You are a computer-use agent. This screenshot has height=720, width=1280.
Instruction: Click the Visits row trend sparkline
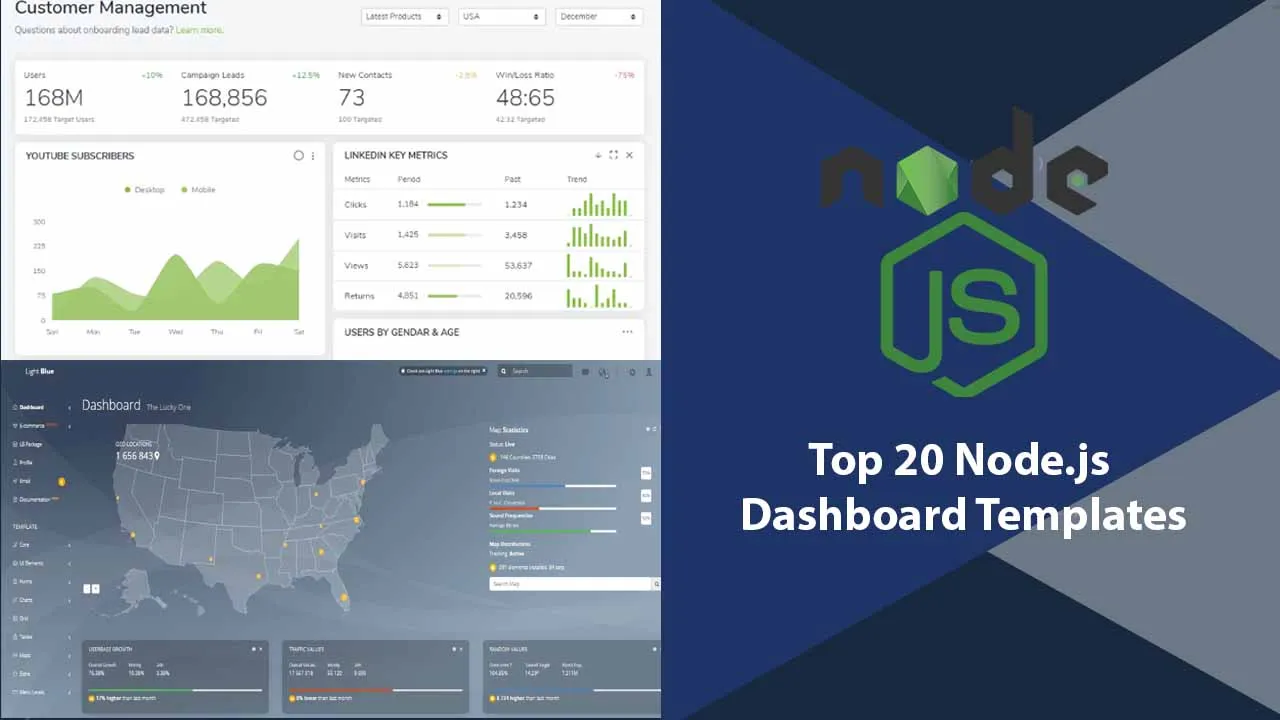pyautogui.click(x=598, y=235)
